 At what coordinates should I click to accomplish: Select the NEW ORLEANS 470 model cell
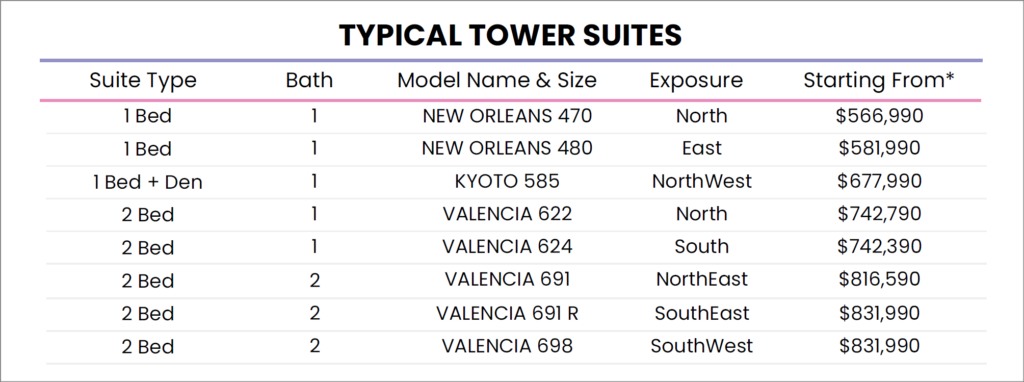(x=507, y=116)
